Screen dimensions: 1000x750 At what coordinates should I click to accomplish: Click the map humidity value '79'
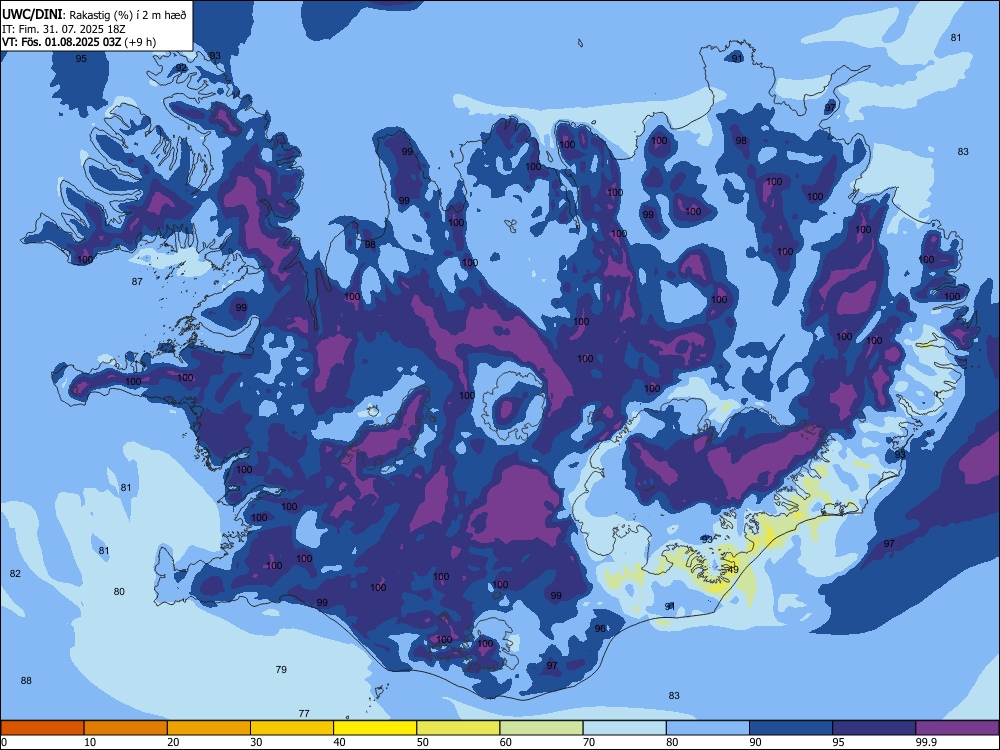pyautogui.click(x=281, y=670)
